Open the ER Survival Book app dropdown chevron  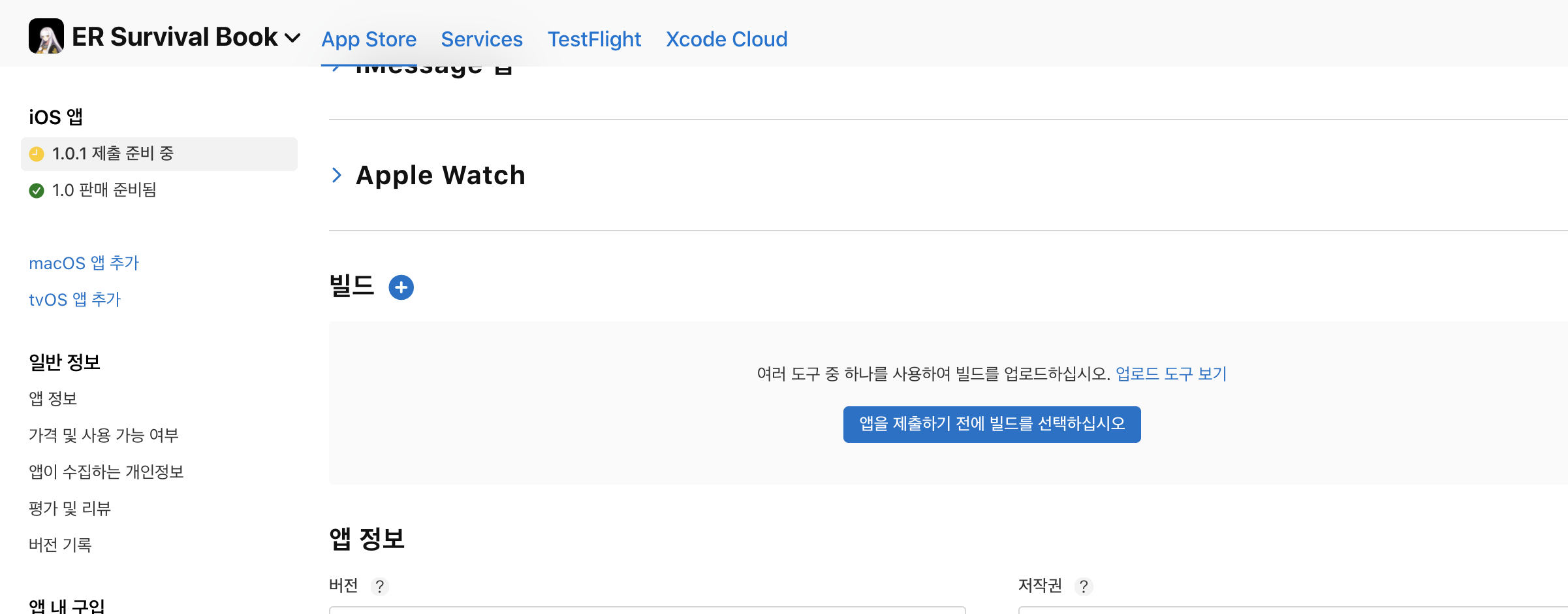point(293,38)
